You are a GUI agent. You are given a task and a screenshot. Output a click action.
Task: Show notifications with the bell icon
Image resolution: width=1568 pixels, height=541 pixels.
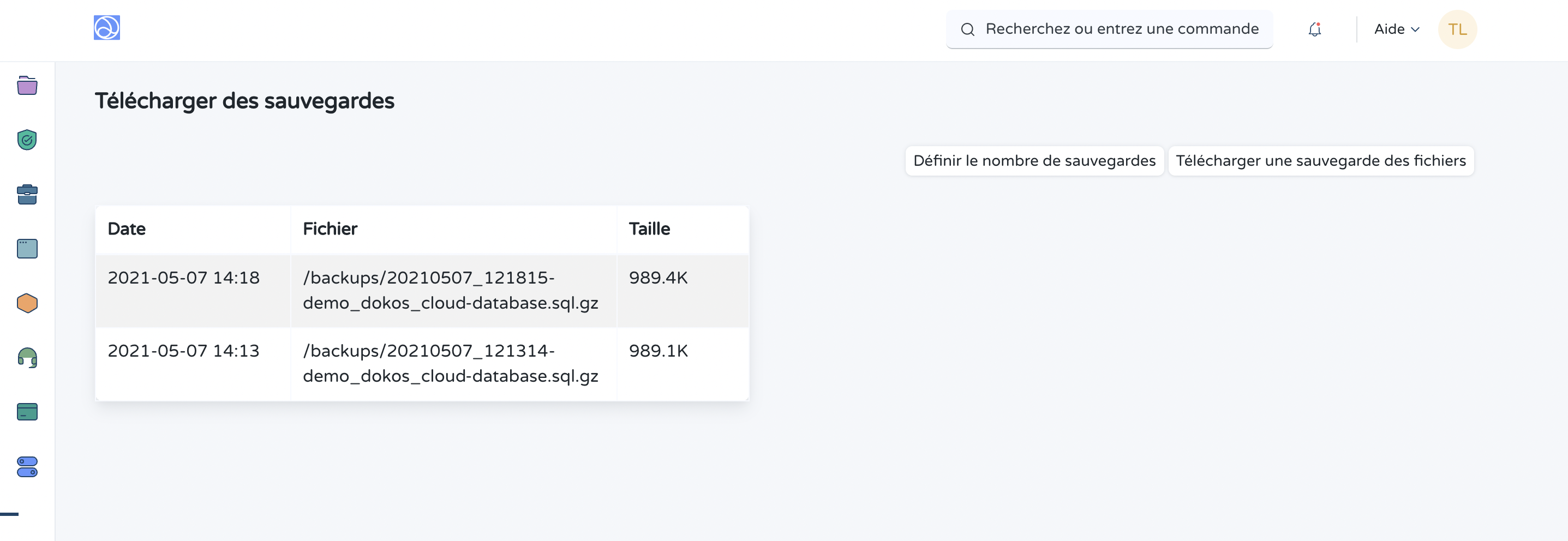click(1314, 29)
